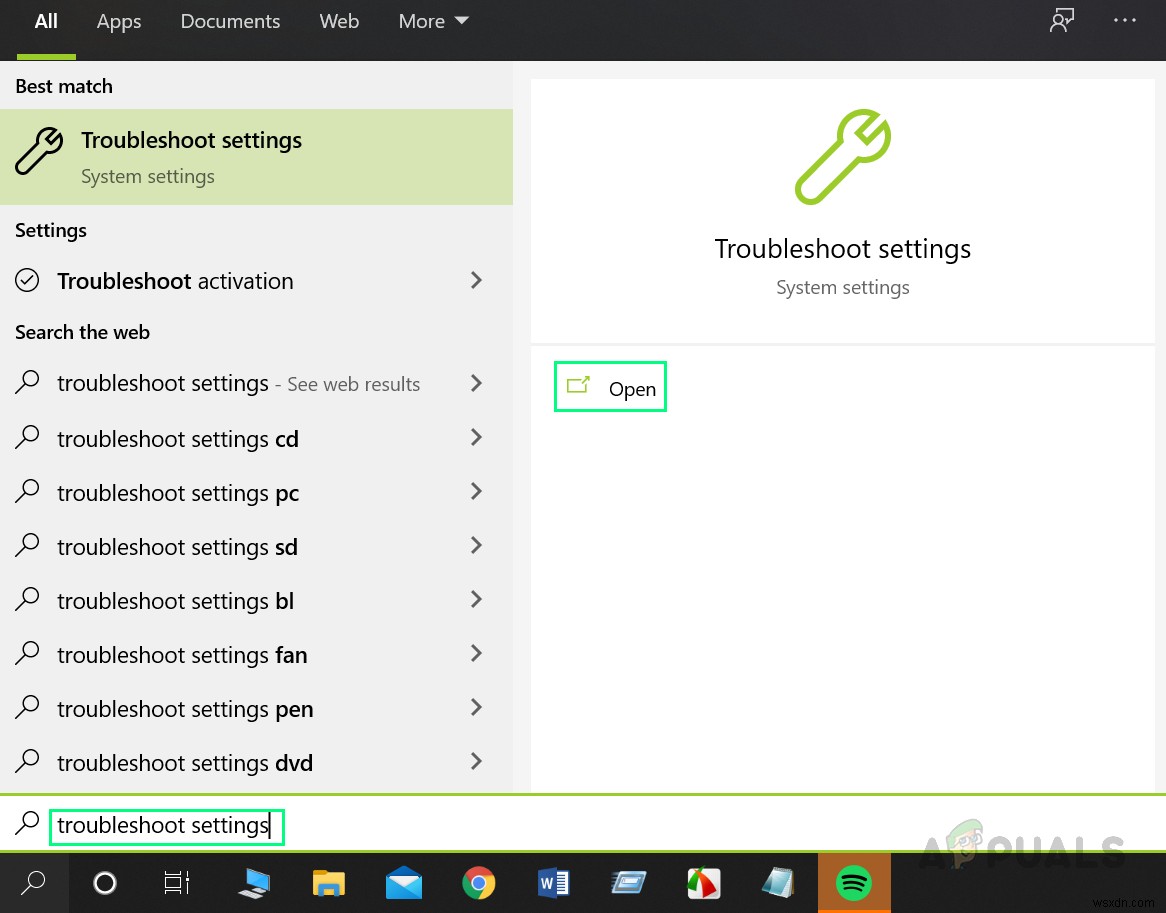Open the Snagit-style capture app on the taskbar
Screen dimensions: 1166x913
pyautogui.click(x=703, y=883)
